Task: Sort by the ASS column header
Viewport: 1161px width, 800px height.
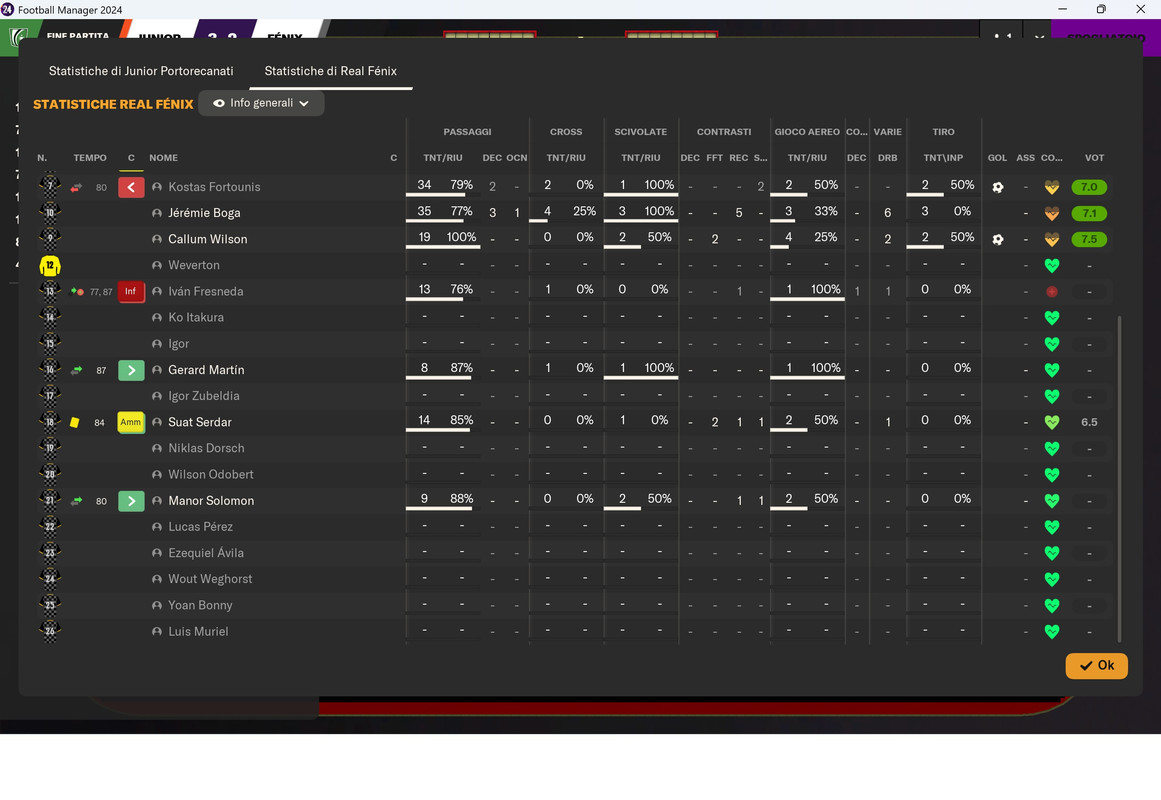Action: click(1026, 158)
